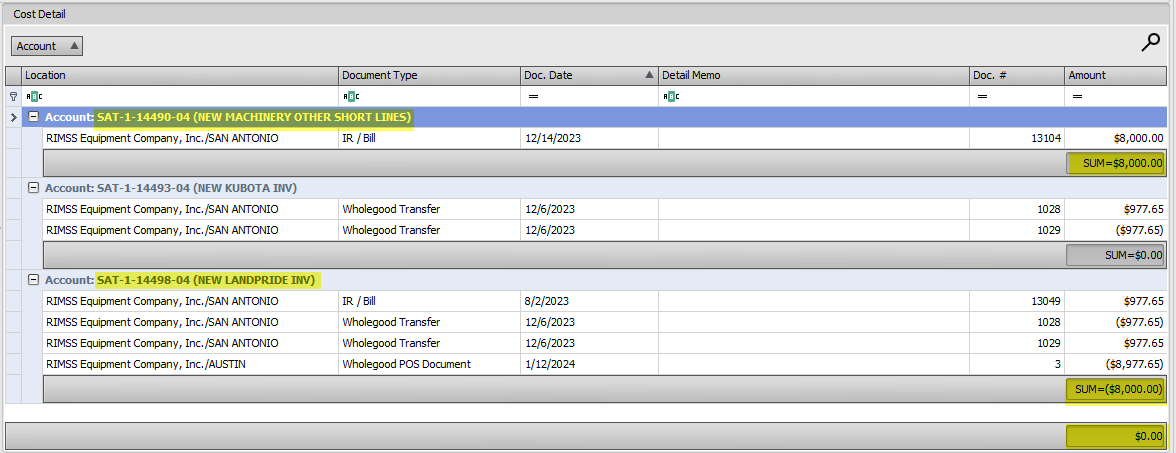Click the 12/14/2023 date cell
This screenshot has width=1176, height=453.
point(590,138)
